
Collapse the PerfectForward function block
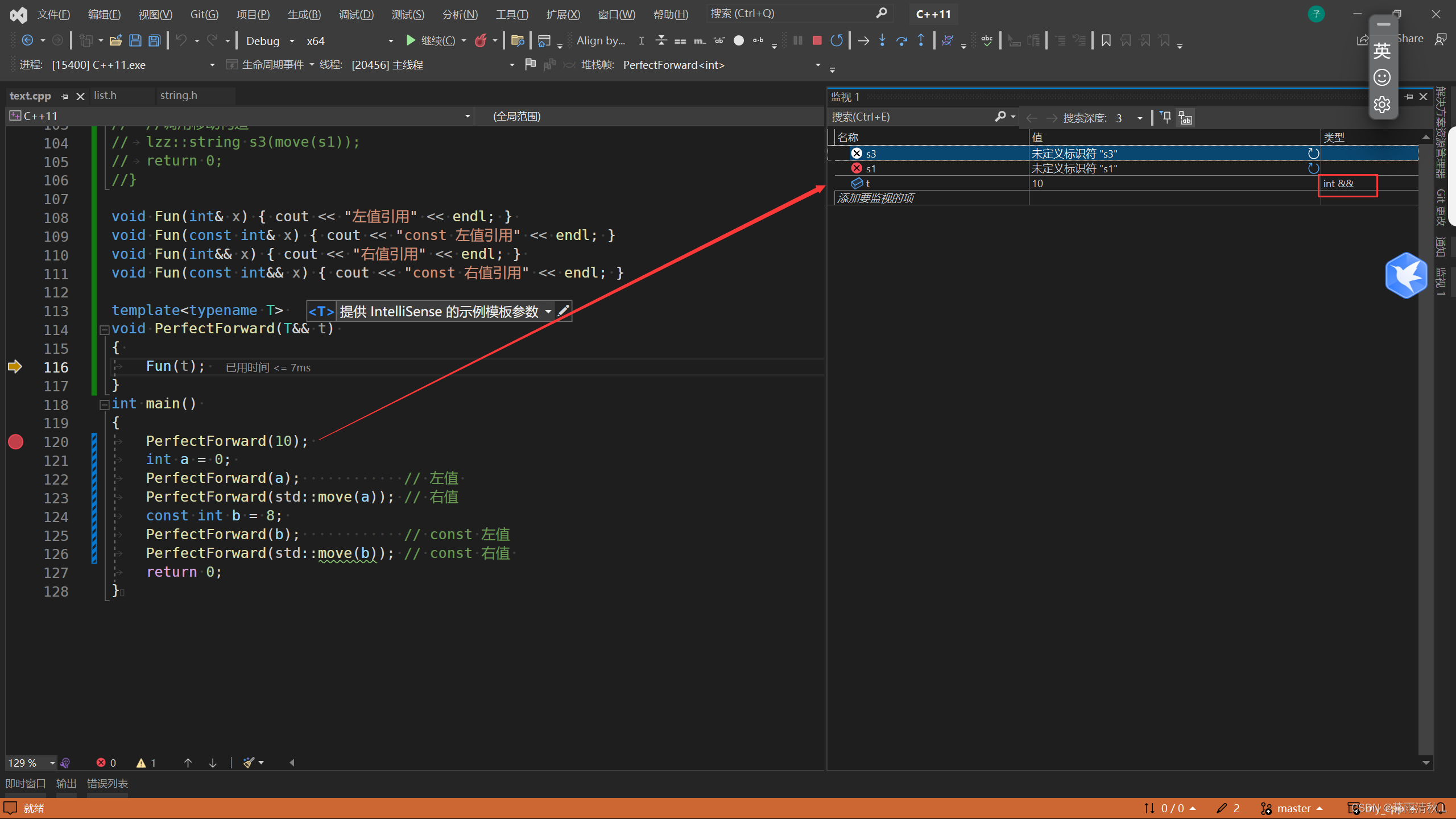104,330
